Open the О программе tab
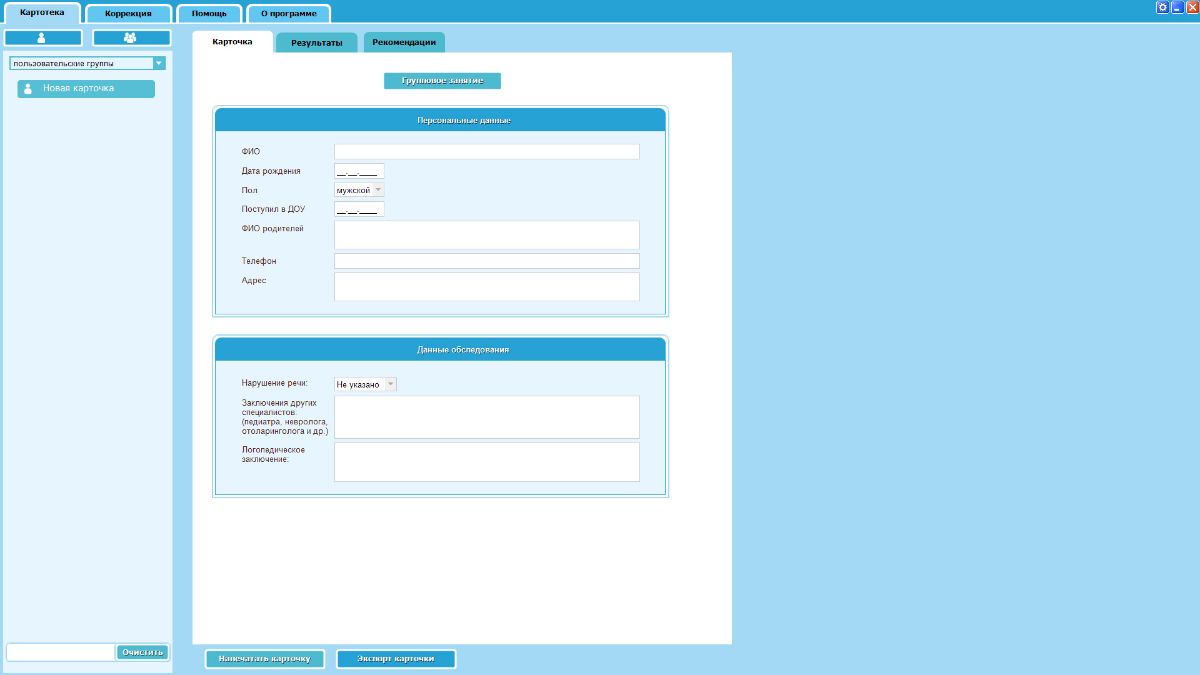Screen dimensions: 1200x675 click(288, 14)
